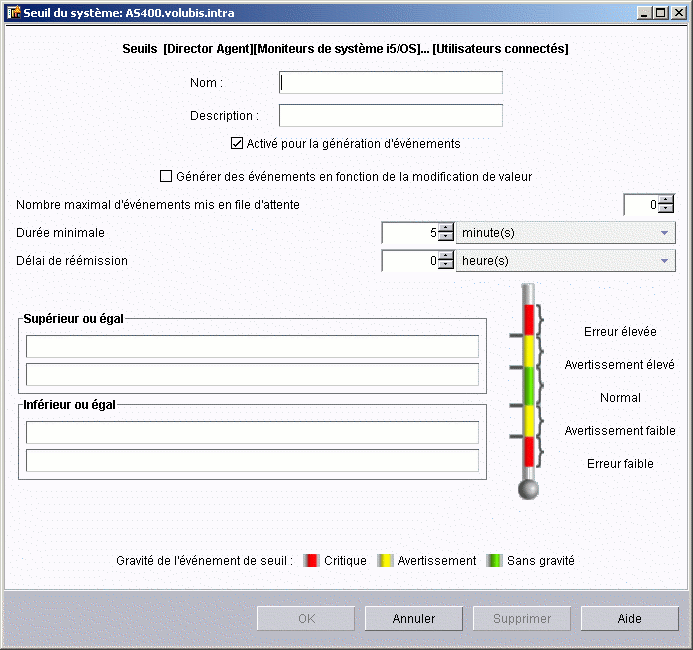This screenshot has height=650, width=693.
Task: Close the Seuil du système window
Action: [678, 13]
